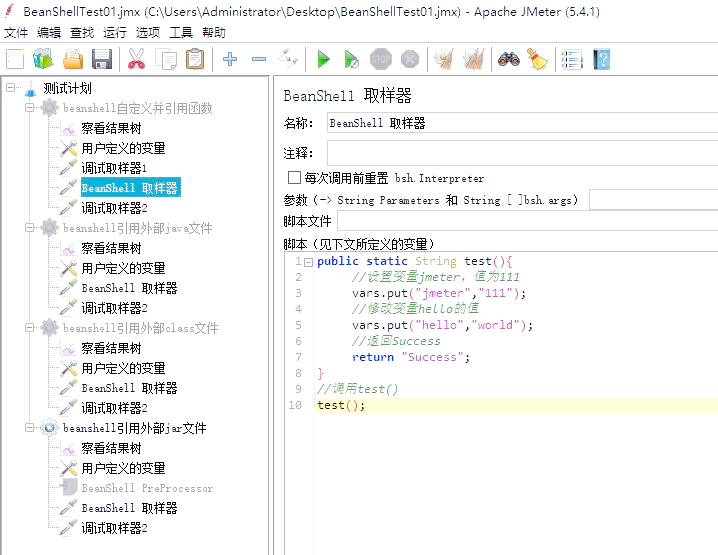Open the Templates toolbar icon
Image resolution: width=718 pixels, height=555 pixels.
pyautogui.click(x=44, y=60)
